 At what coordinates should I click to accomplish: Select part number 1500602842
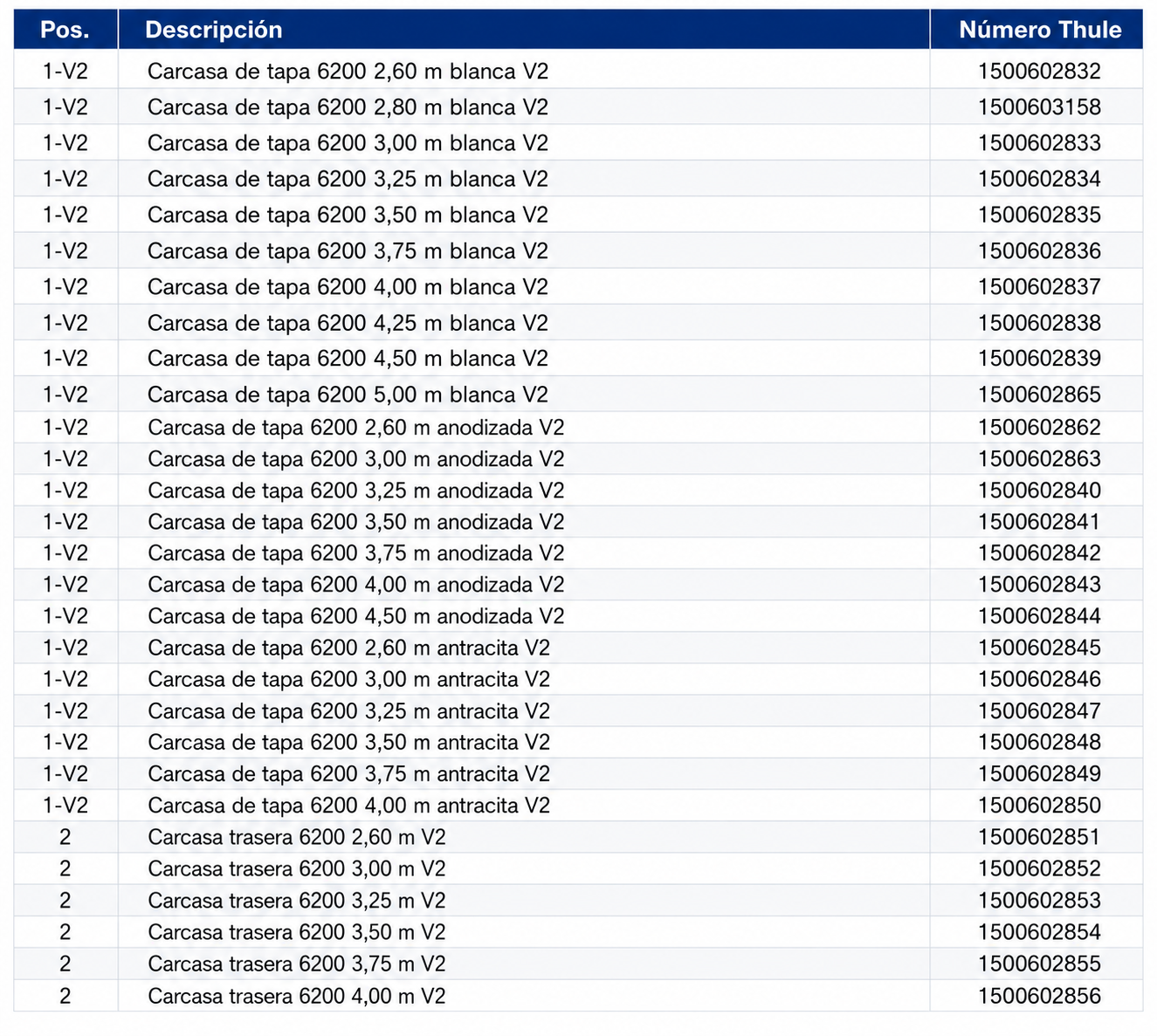pos(1039,553)
